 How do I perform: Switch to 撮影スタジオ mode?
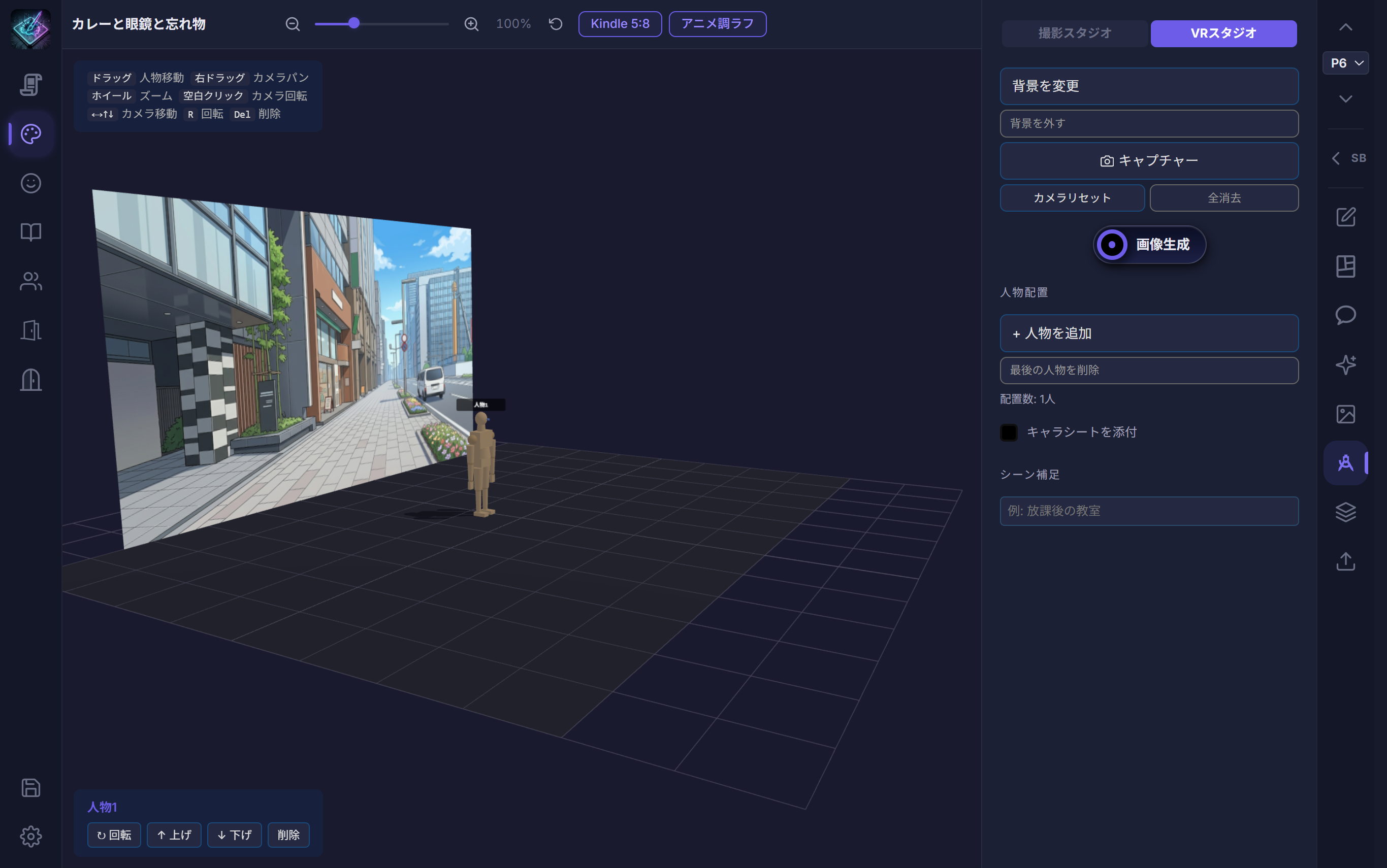pos(1074,32)
